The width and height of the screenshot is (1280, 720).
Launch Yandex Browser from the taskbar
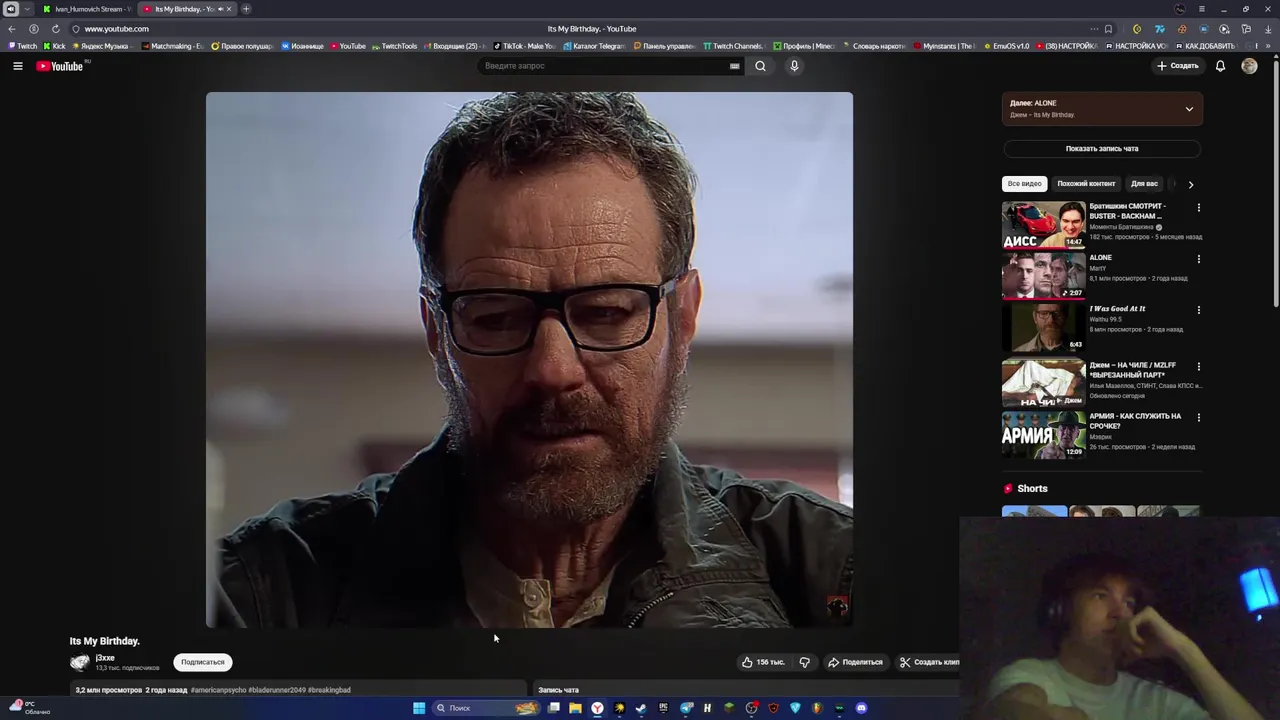pyautogui.click(x=597, y=708)
